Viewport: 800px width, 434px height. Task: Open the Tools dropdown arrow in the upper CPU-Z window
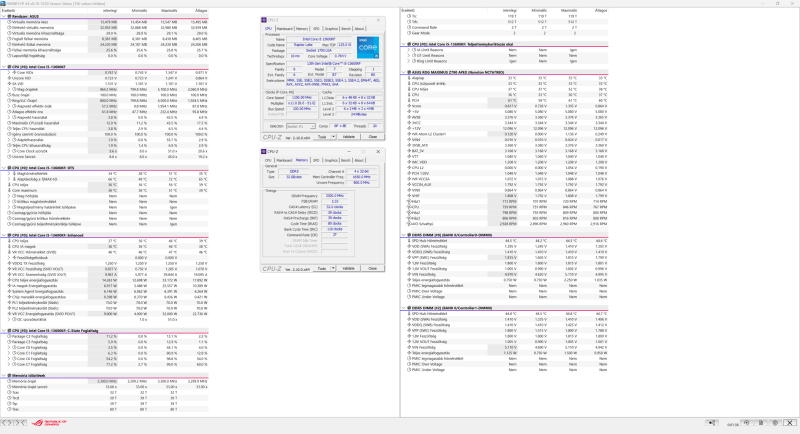[333, 137]
